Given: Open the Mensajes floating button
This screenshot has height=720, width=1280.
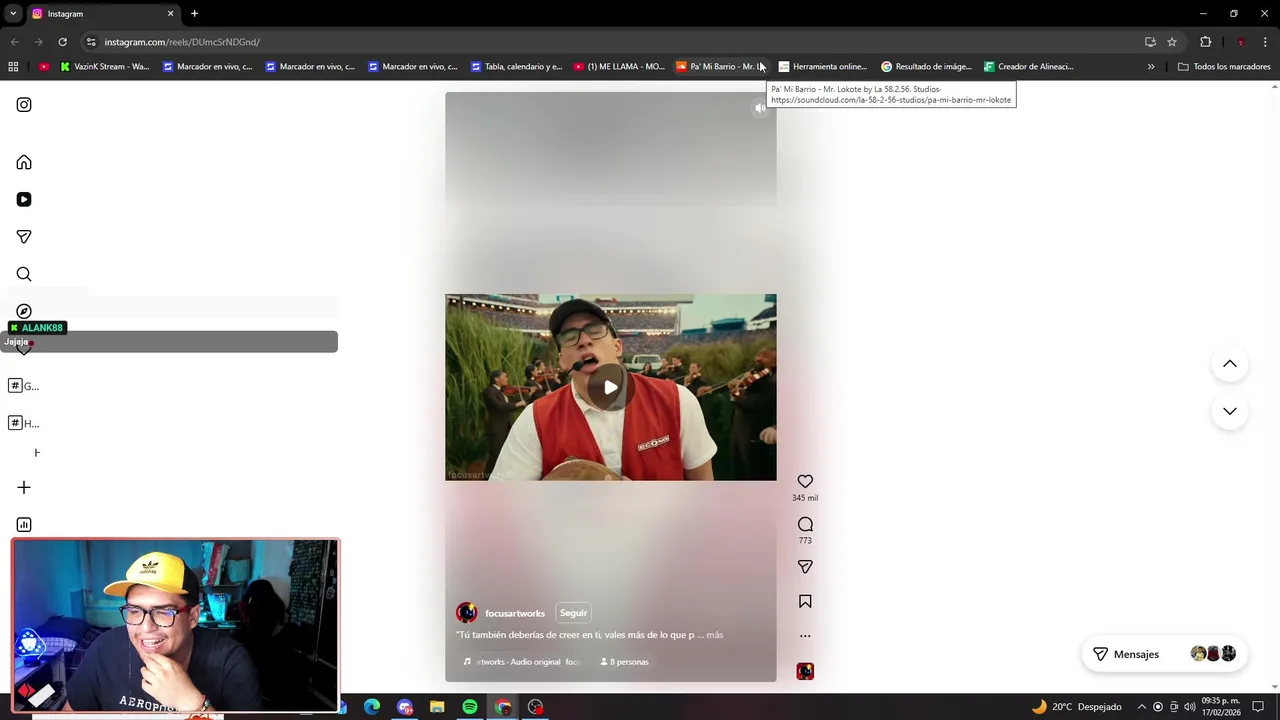Looking at the screenshot, I should [x=1165, y=654].
